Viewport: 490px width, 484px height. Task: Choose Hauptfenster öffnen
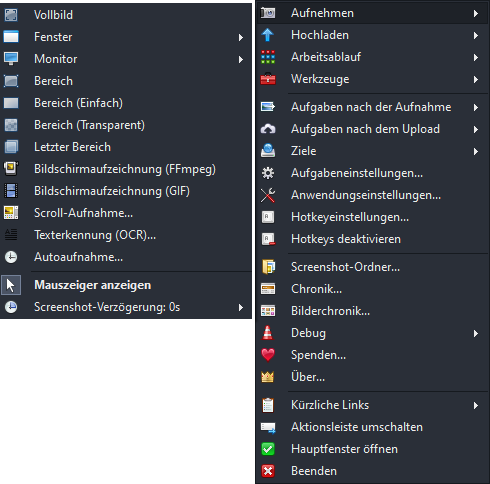click(x=372, y=449)
